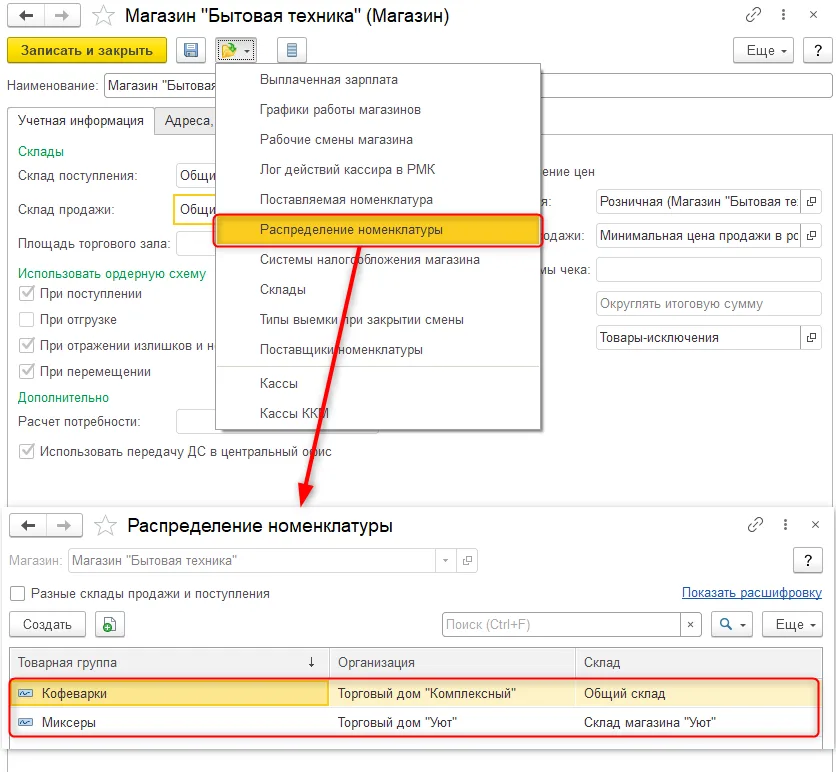Switch to the Учетная информация tab

(x=81, y=121)
